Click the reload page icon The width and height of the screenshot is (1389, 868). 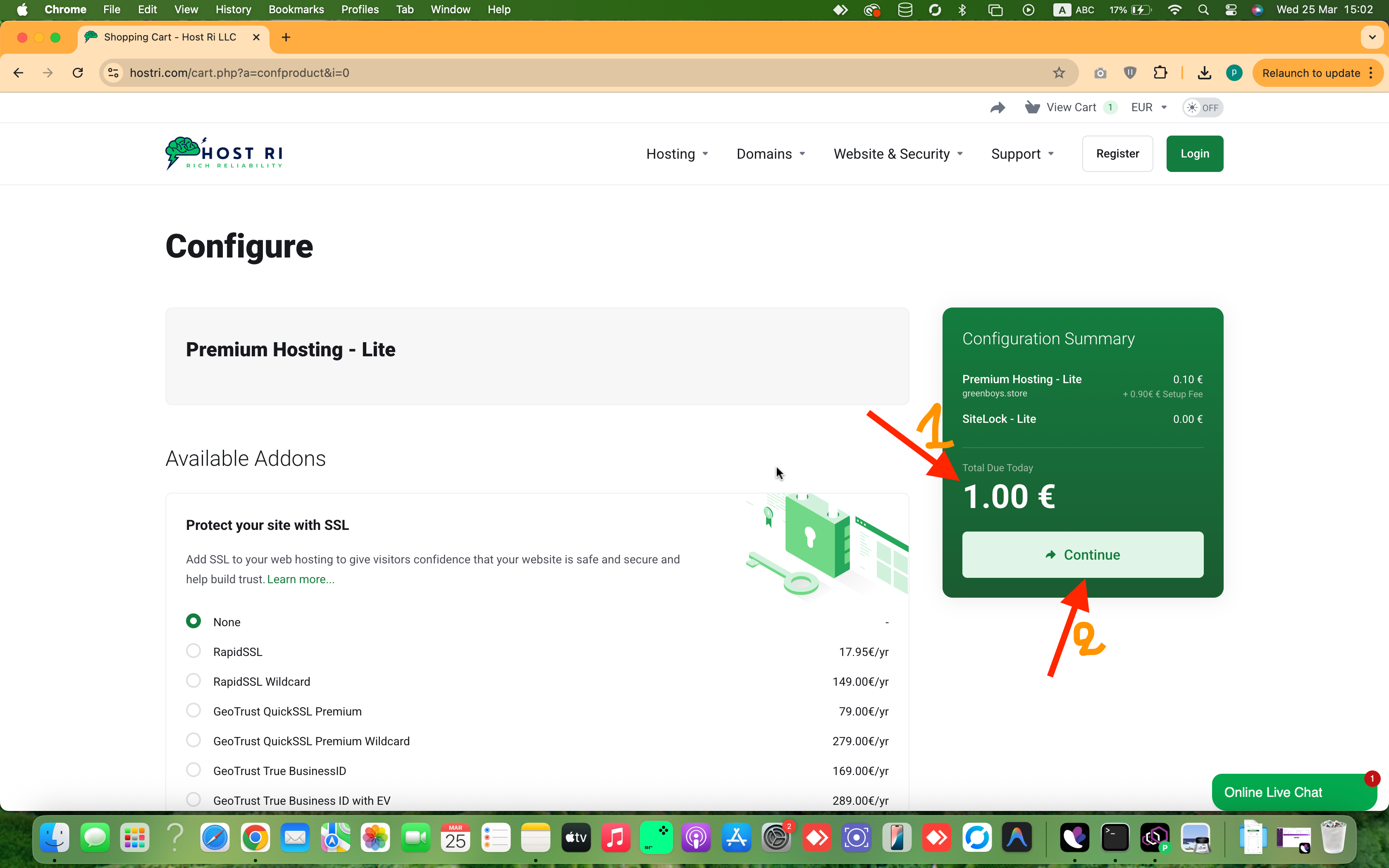click(78, 73)
